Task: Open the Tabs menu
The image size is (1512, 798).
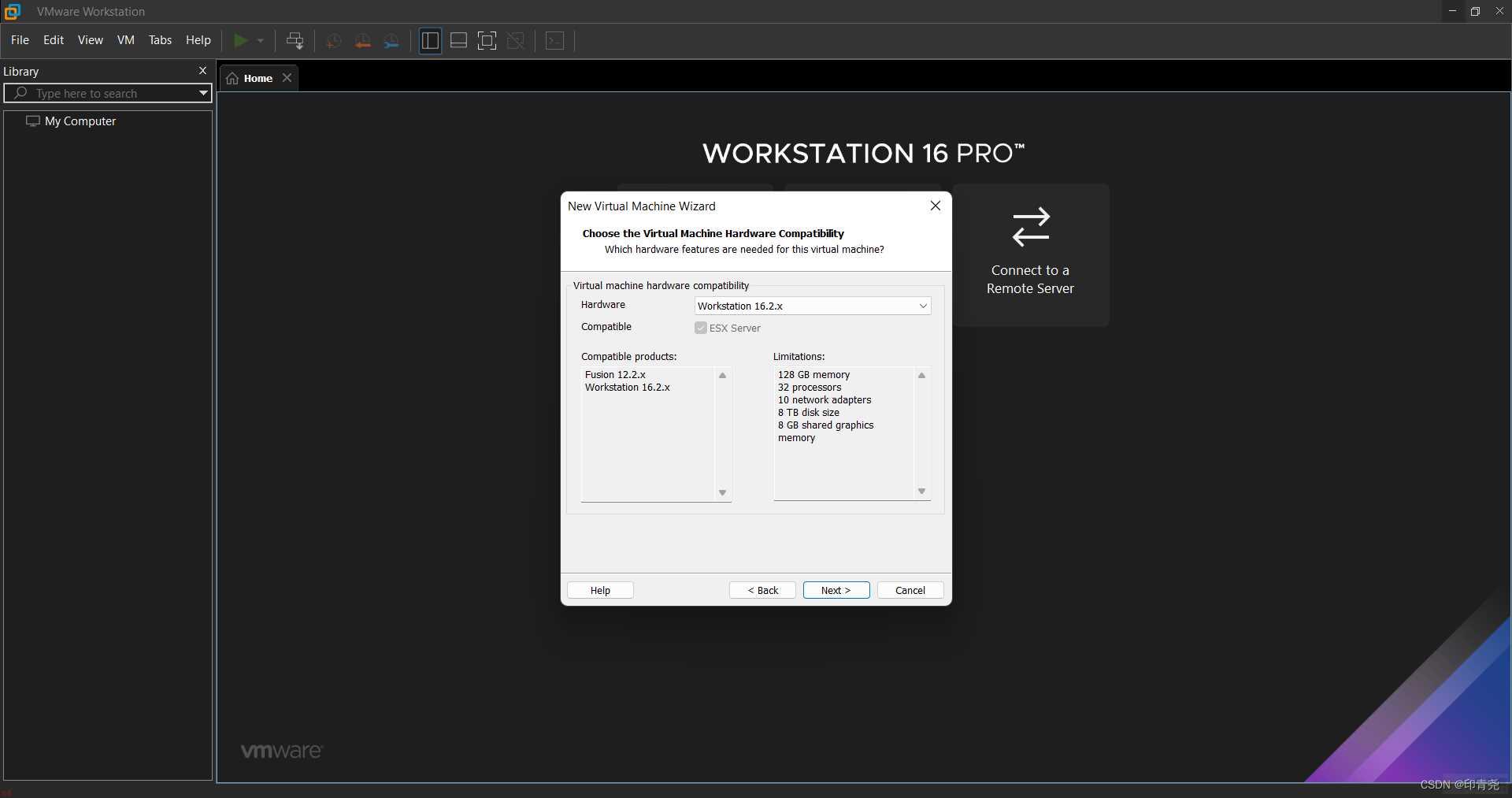Action: (x=160, y=40)
